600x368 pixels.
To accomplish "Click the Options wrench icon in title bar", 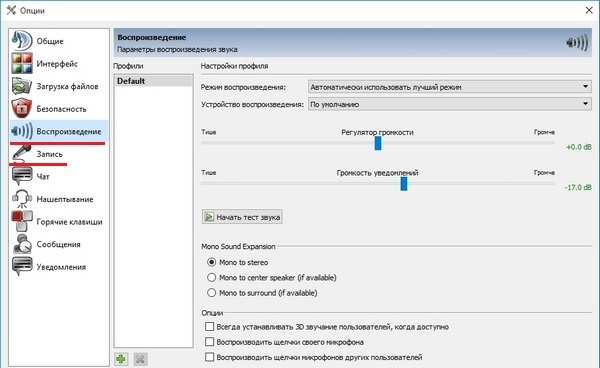I will pyautogui.click(x=11, y=10).
